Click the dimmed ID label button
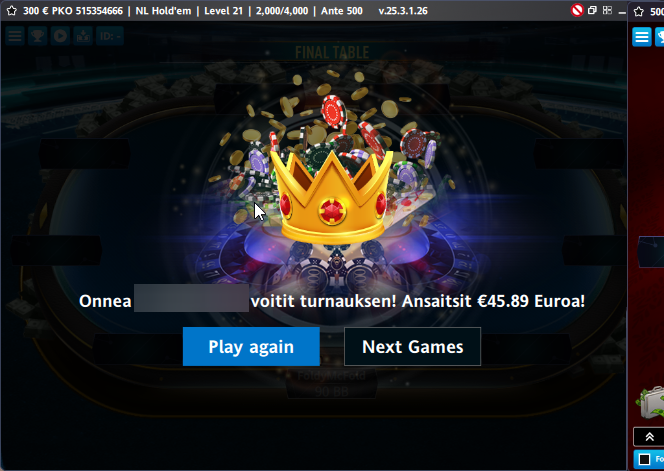Viewport: 664px width, 471px height. (110, 36)
